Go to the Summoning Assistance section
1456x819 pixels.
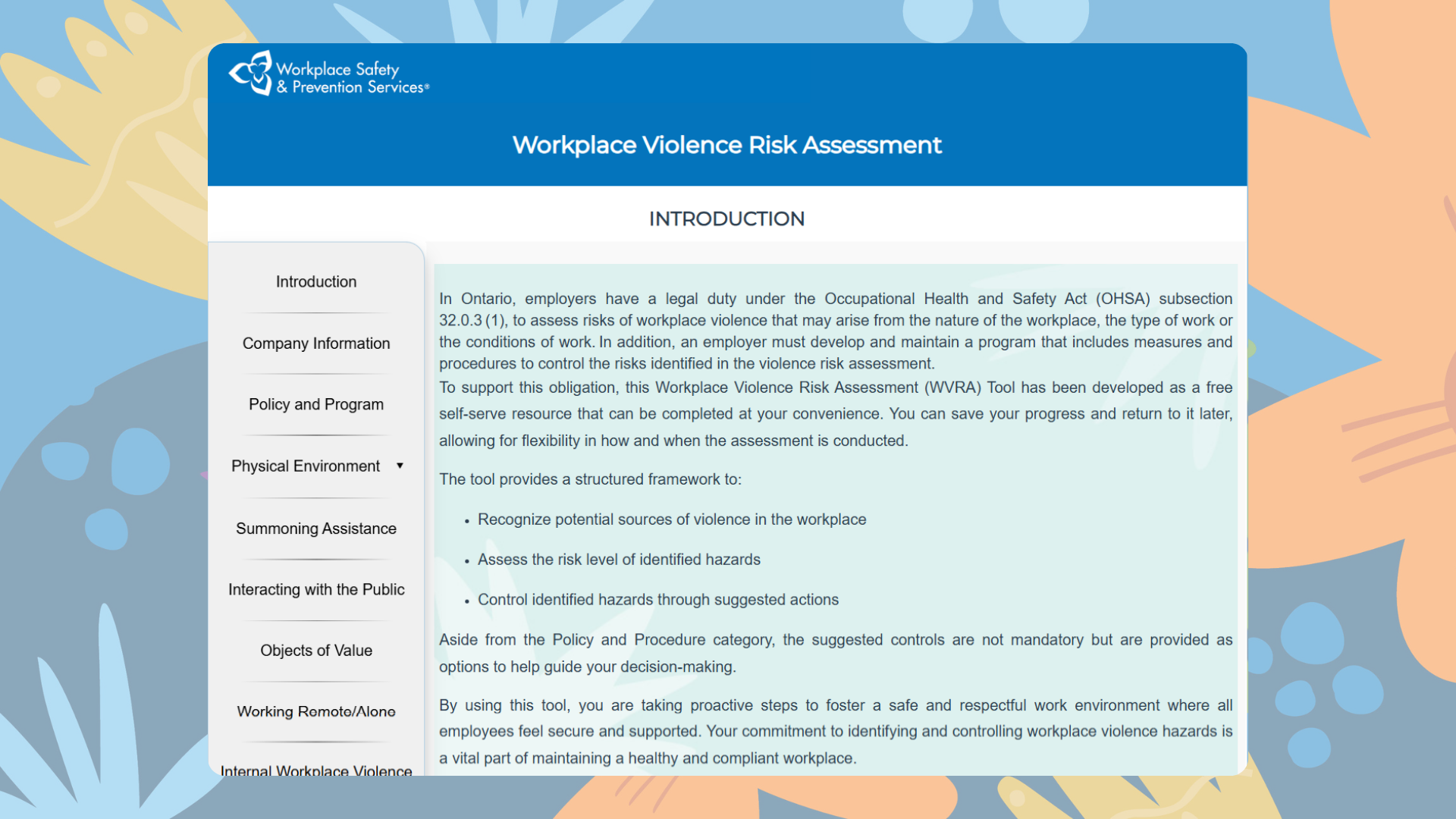[x=315, y=528]
